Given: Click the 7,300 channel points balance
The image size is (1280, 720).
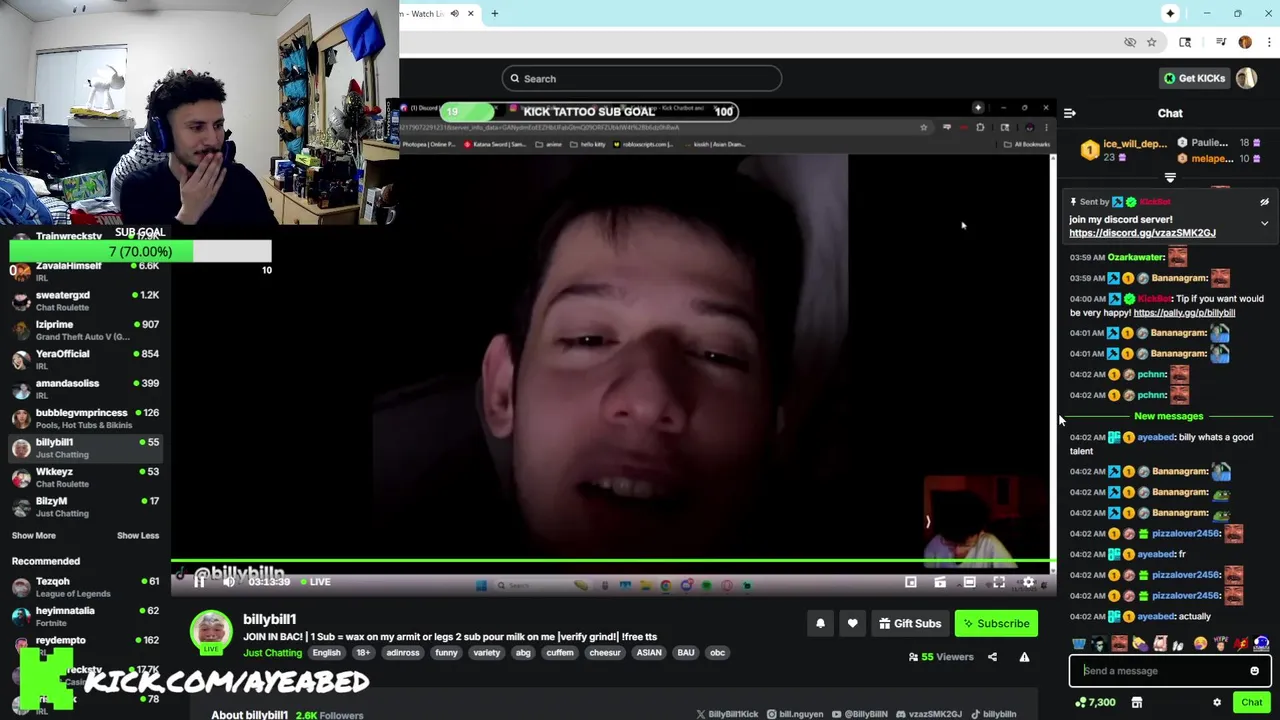Looking at the screenshot, I should 1095,702.
